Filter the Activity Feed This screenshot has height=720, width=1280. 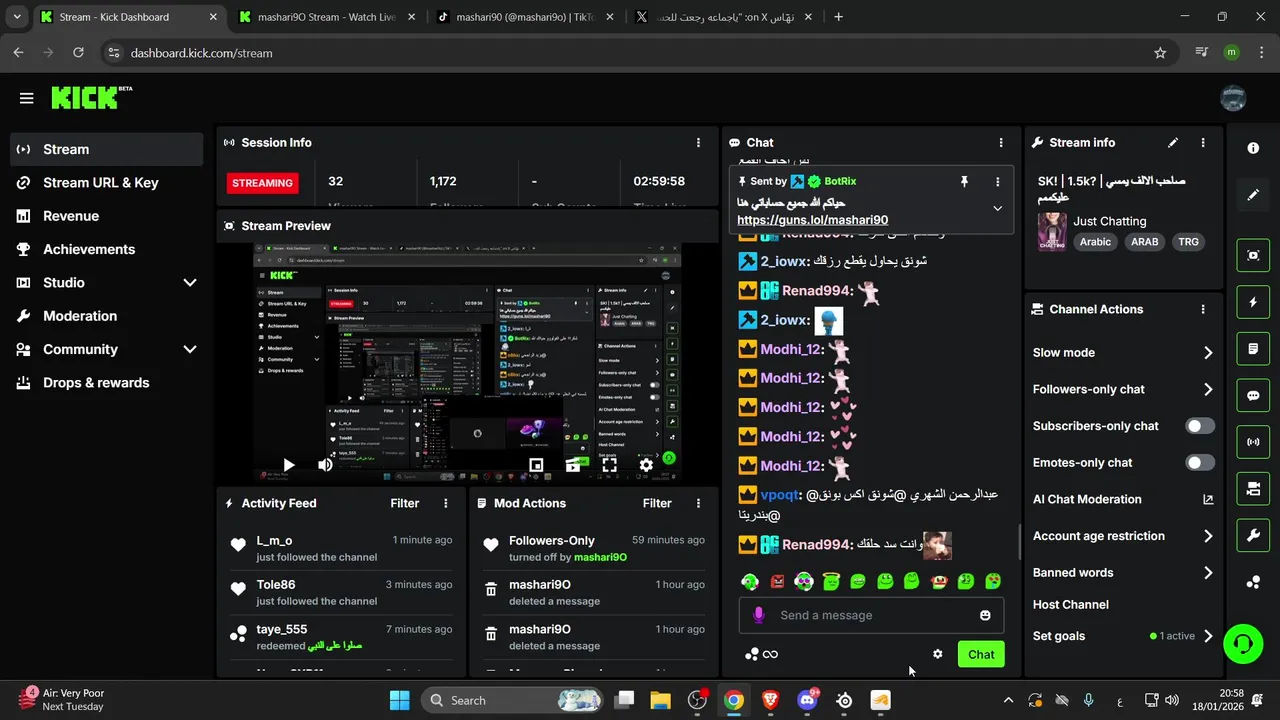pos(404,504)
